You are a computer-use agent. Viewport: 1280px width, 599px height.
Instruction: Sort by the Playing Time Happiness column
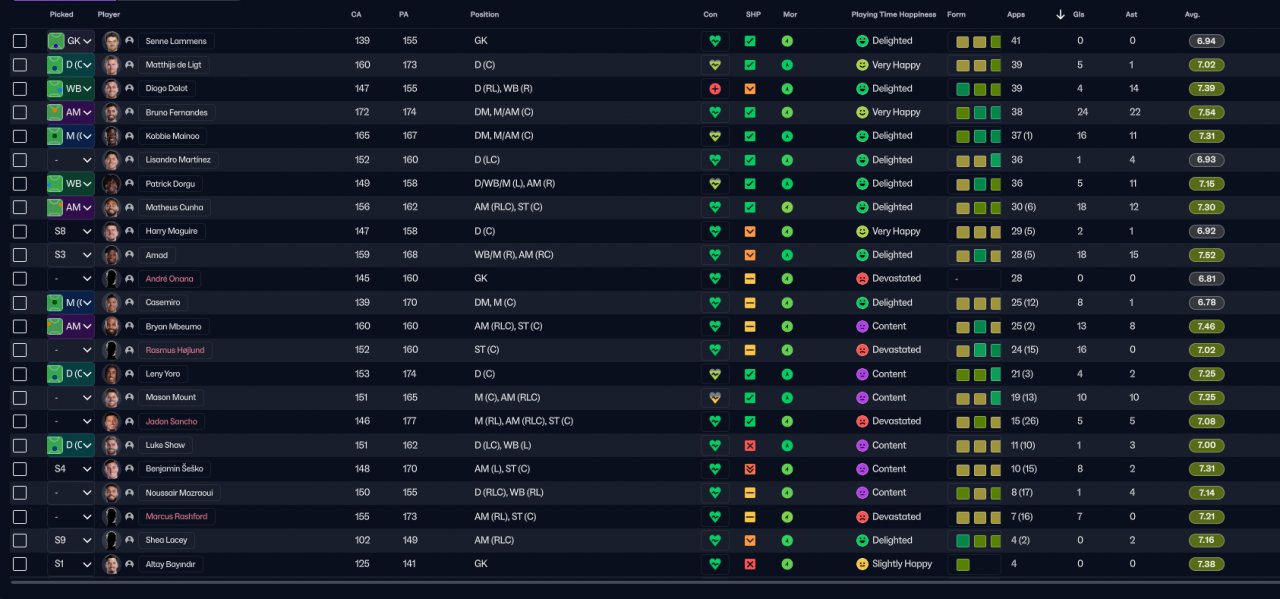(x=893, y=15)
